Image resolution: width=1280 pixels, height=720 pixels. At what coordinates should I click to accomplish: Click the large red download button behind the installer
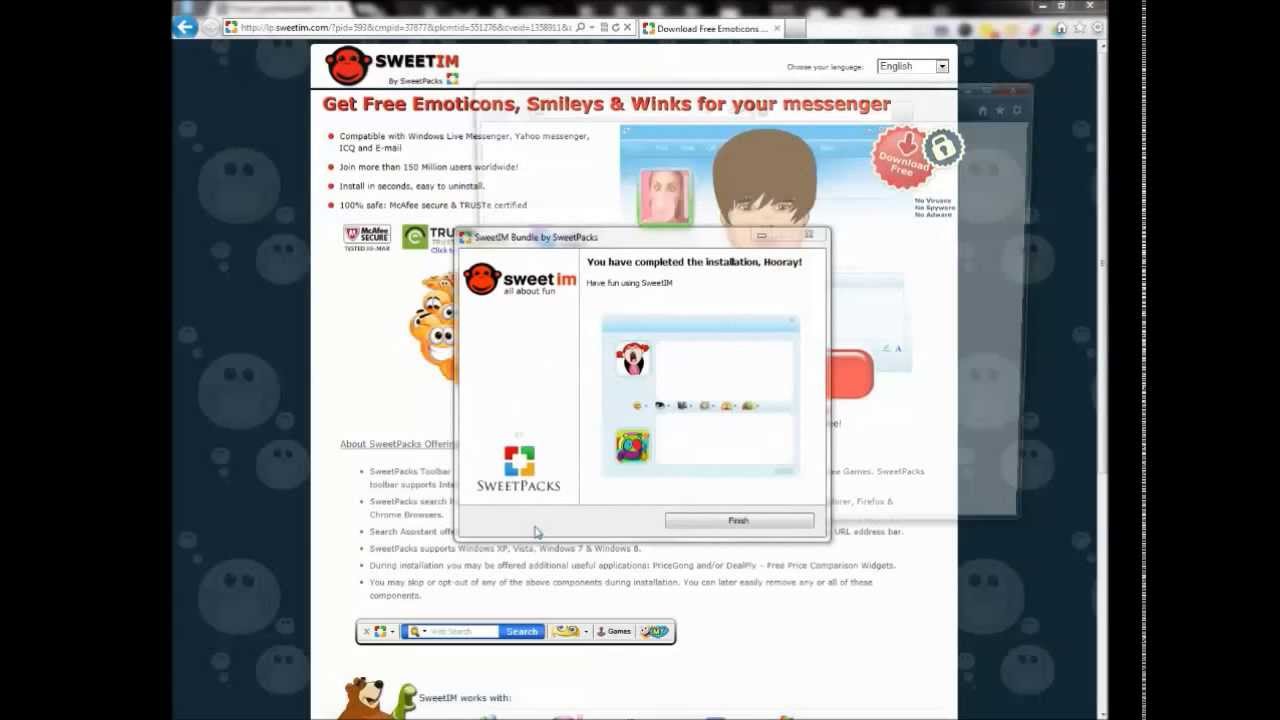pos(851,373)
